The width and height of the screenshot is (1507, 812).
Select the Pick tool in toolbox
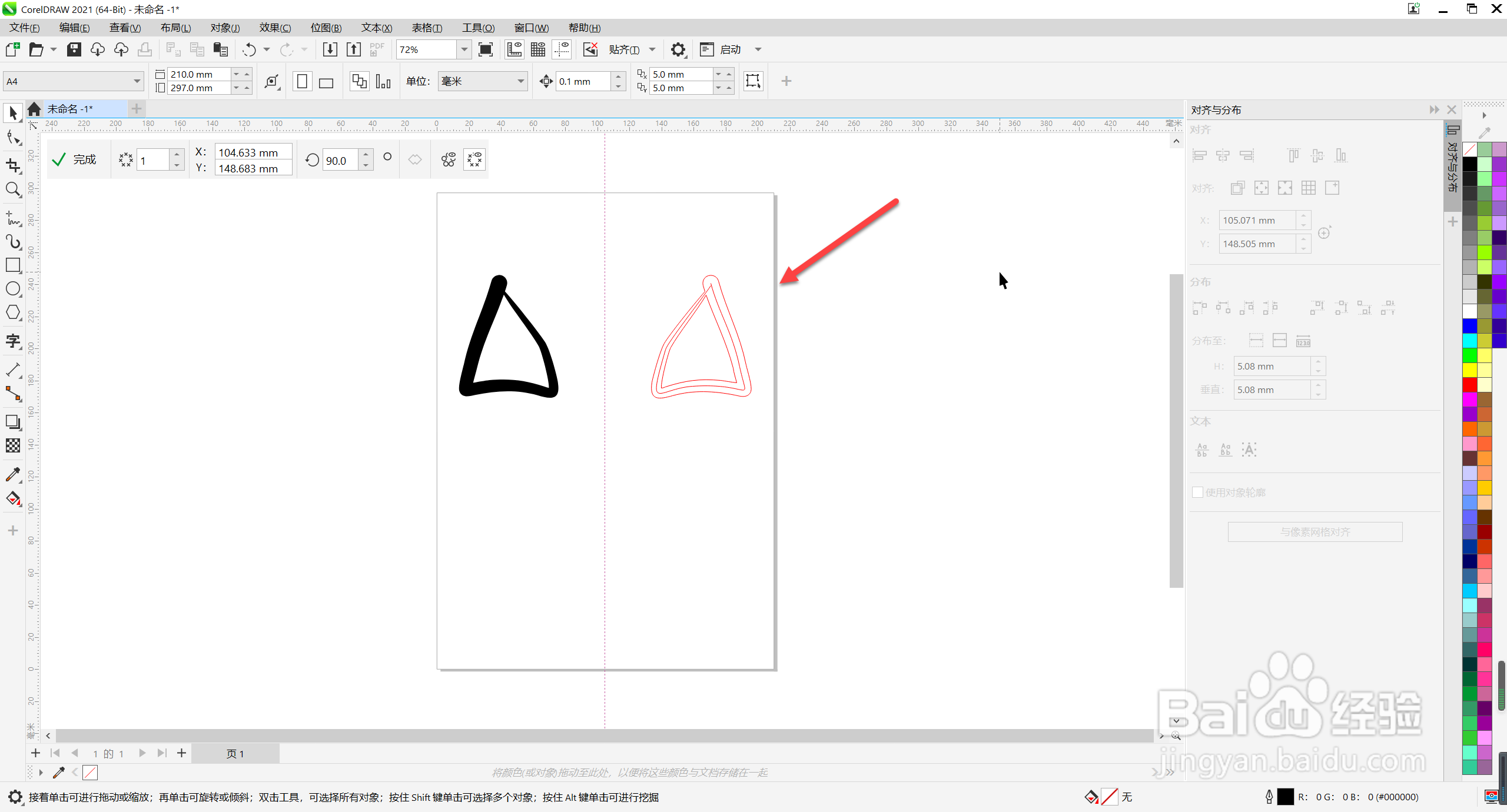click(13, 113)
